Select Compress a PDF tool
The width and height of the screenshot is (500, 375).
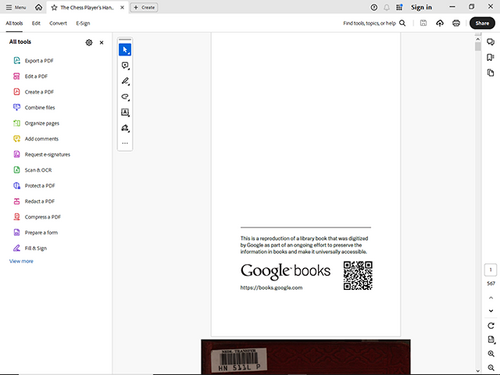click(37, 217)
